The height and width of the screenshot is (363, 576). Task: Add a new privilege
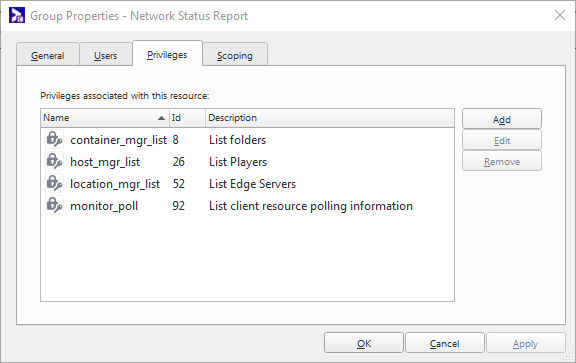pyautogui.click(x=502, y=119)
